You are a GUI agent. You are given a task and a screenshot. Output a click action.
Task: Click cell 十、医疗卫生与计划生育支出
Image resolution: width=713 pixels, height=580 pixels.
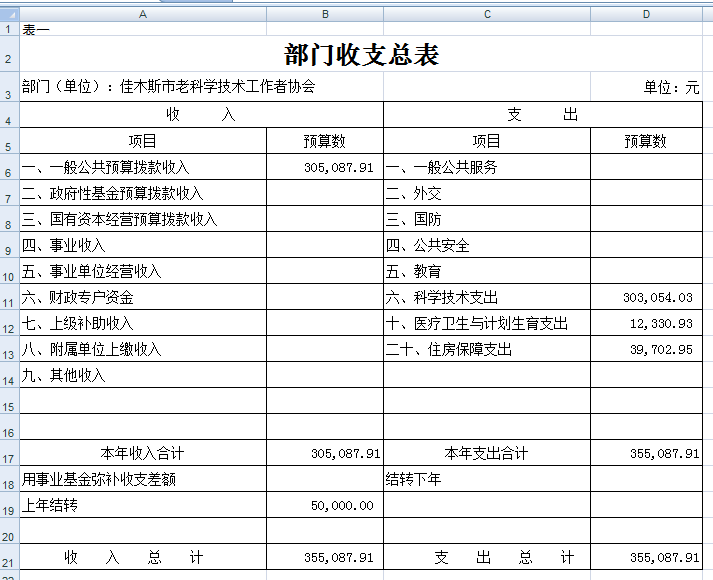[487, 323]
